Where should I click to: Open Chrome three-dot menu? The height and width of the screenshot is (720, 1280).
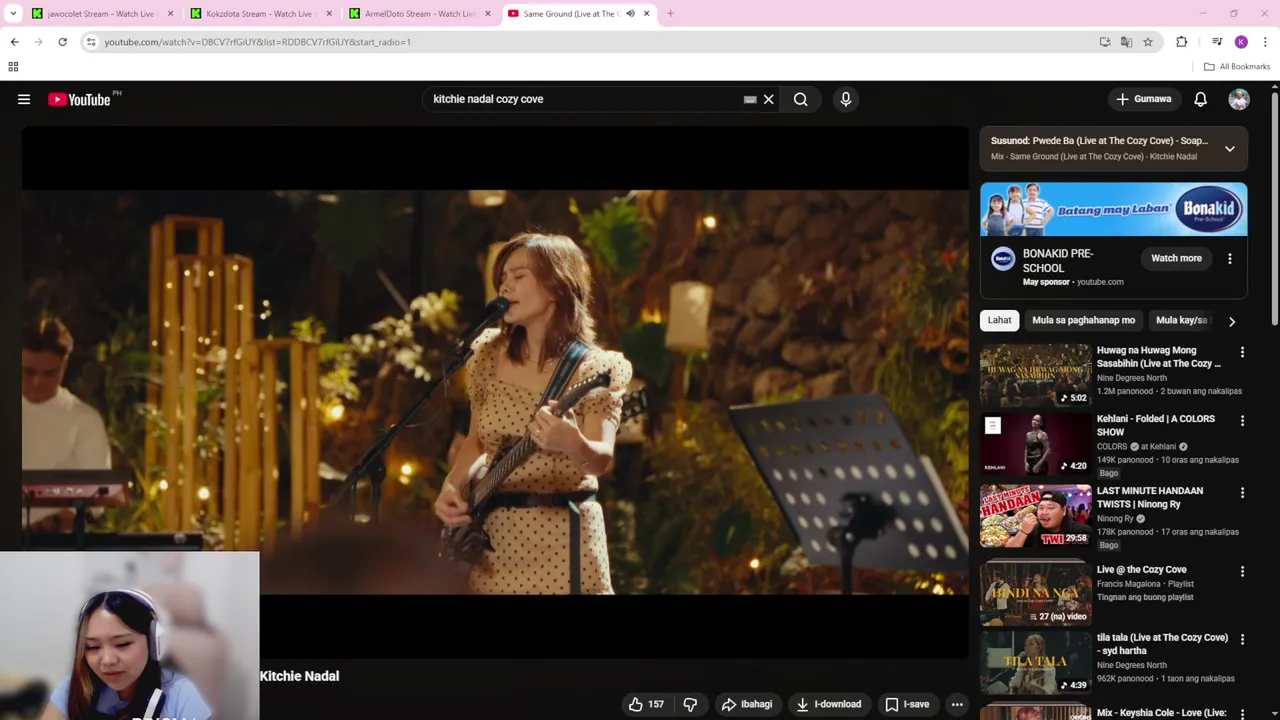[x=1265, y=42]
